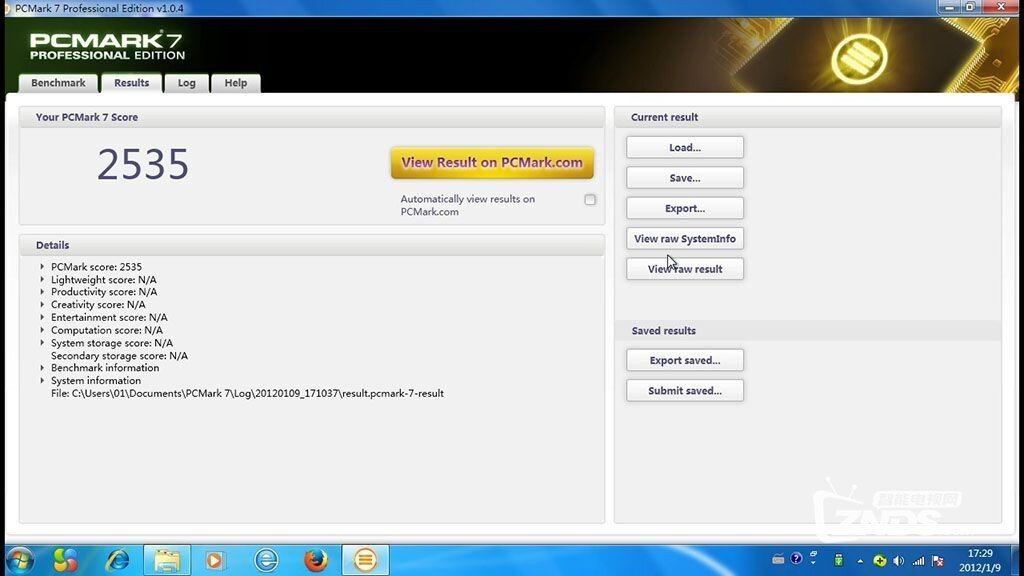Screen dimensions: 1024x576
Task: Click the result file path line
Action: pos(248,393)
